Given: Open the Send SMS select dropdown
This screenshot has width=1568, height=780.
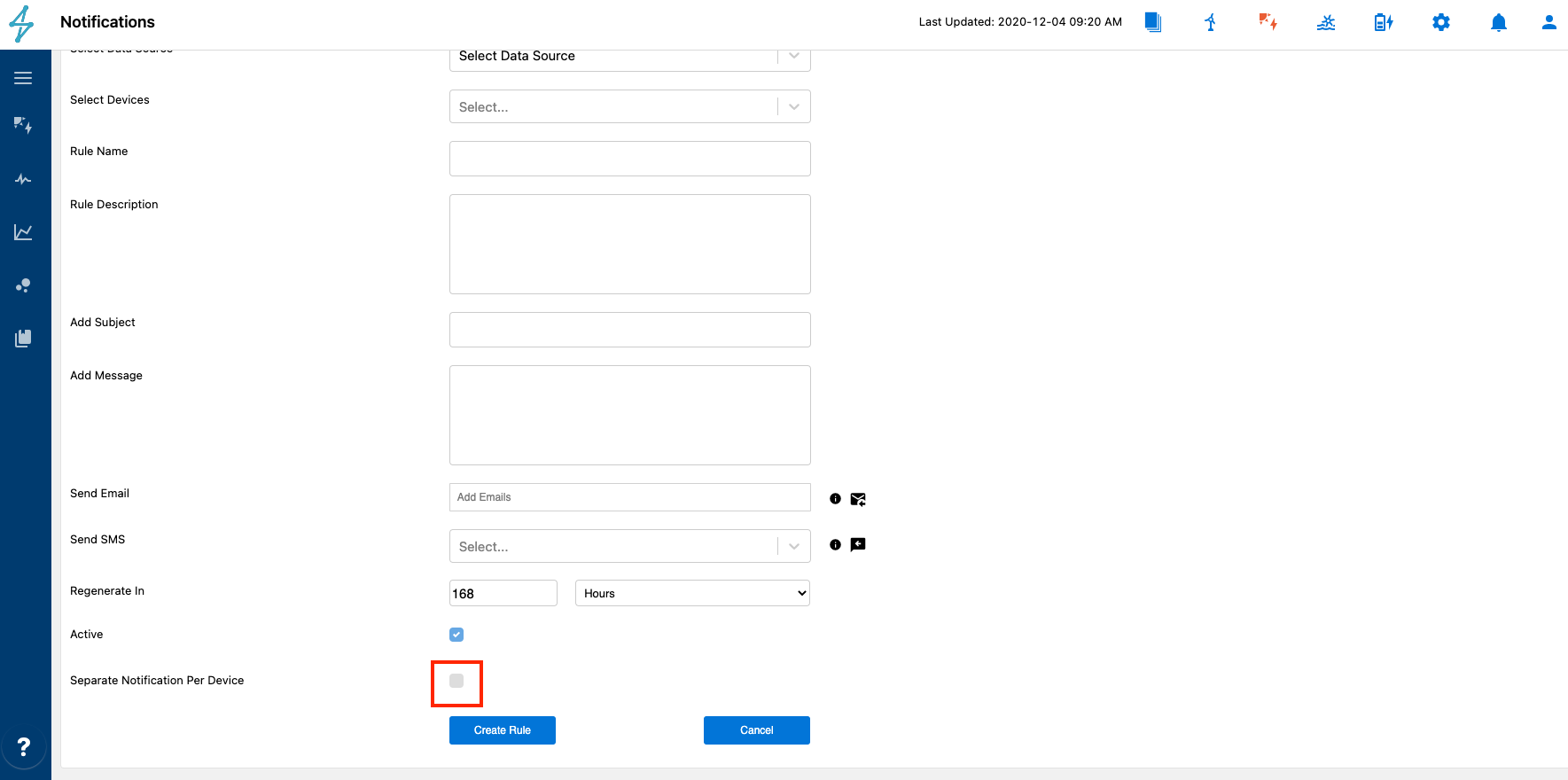Looking at the screenshot, I should click(x=629, y=547).
